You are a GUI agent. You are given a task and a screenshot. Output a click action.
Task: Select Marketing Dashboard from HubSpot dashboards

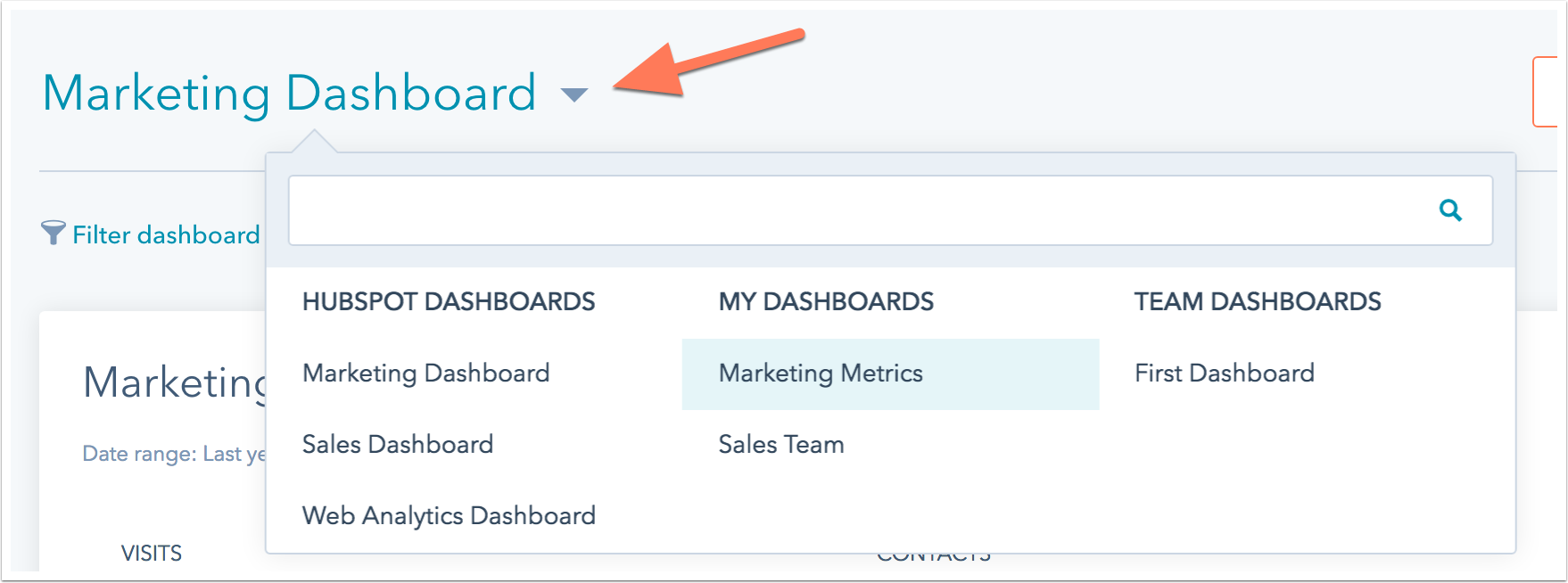pyautogui.click(x=426, y=374)
